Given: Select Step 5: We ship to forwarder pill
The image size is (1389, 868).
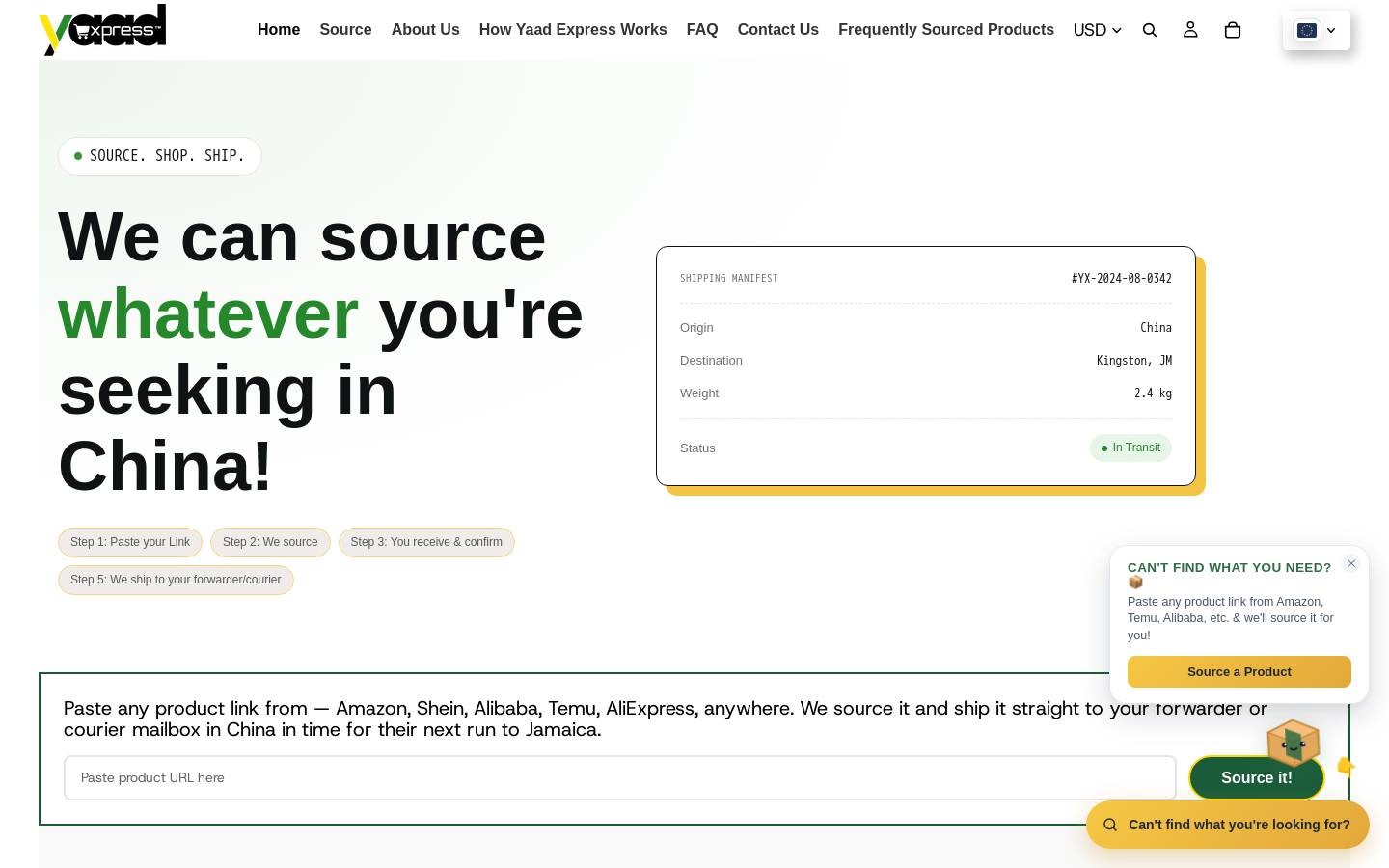Looking at the screenshot, I should 176,580.
